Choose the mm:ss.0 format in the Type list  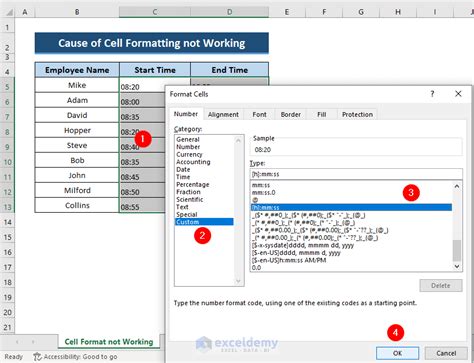(351, 192)
